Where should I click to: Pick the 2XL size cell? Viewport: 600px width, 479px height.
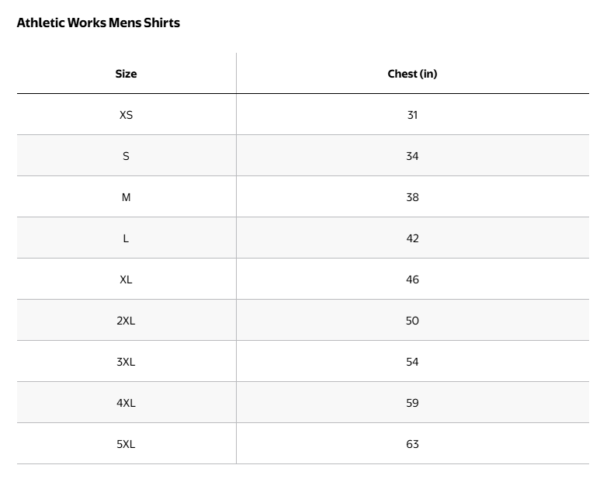[126, 320]
